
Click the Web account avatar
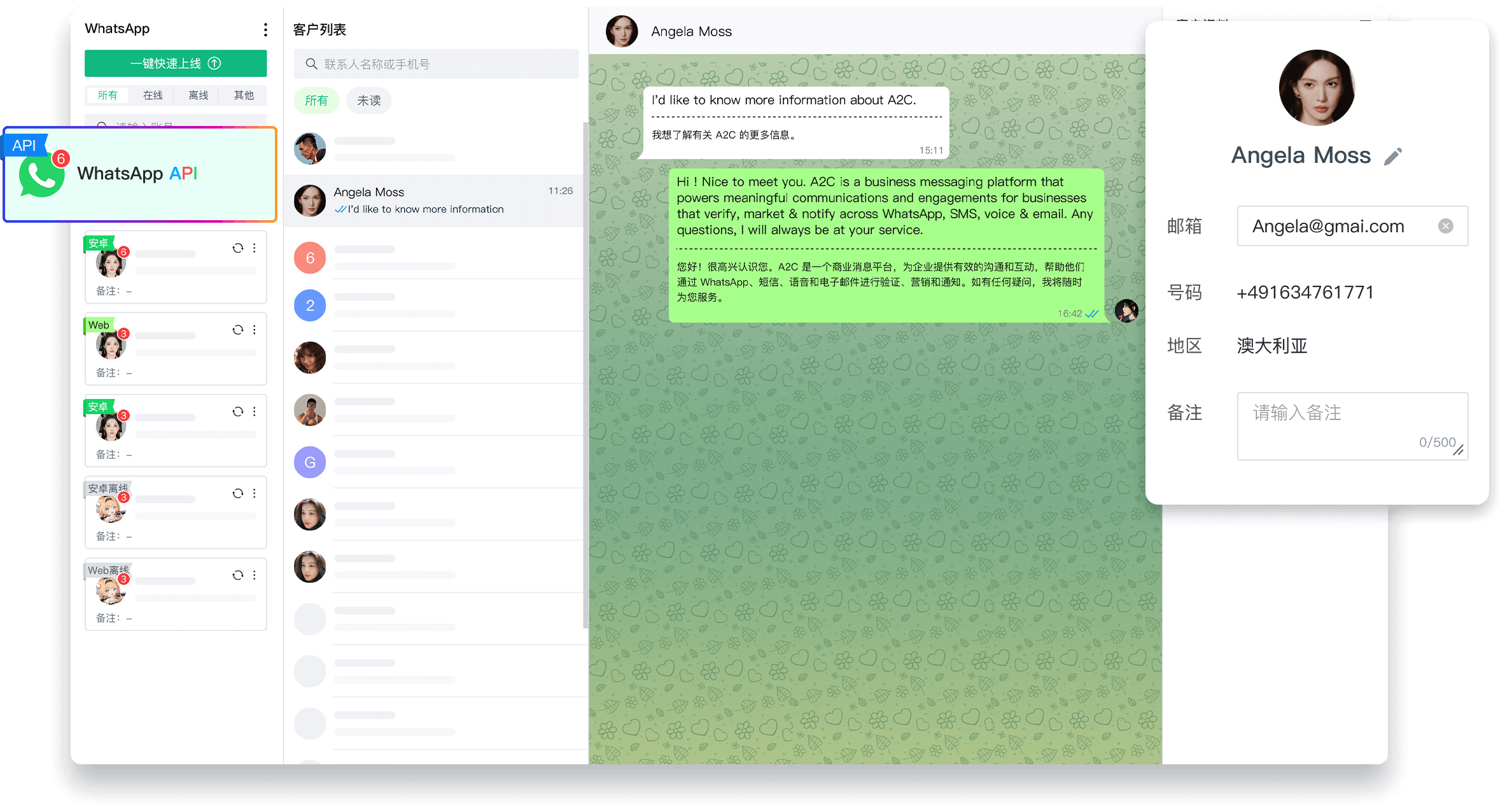[111, 345]
